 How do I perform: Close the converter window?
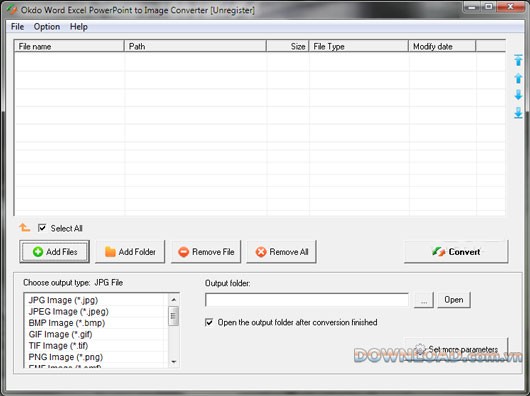511,7
